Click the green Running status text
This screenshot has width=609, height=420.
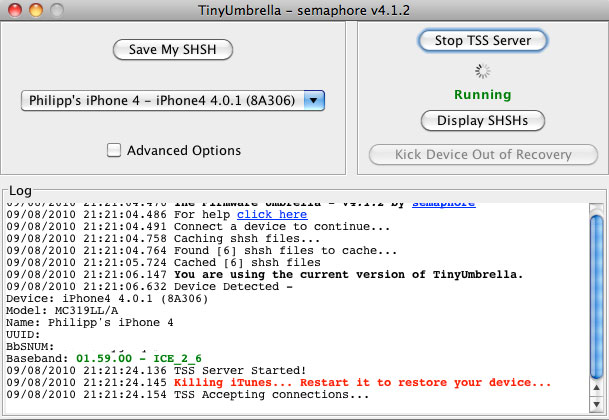point(483,94)
